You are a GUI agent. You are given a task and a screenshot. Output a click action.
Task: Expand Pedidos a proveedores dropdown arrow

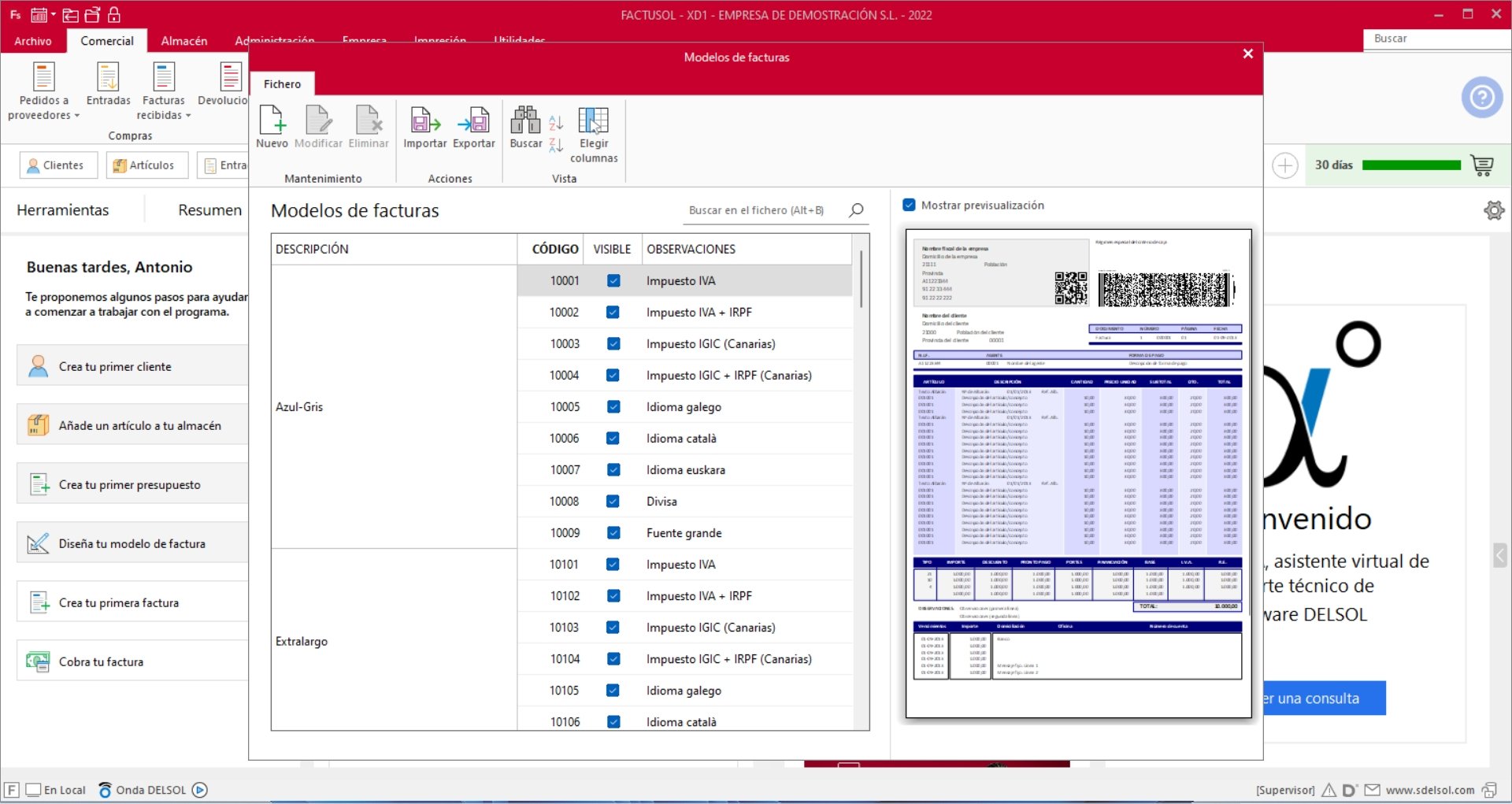77,116
